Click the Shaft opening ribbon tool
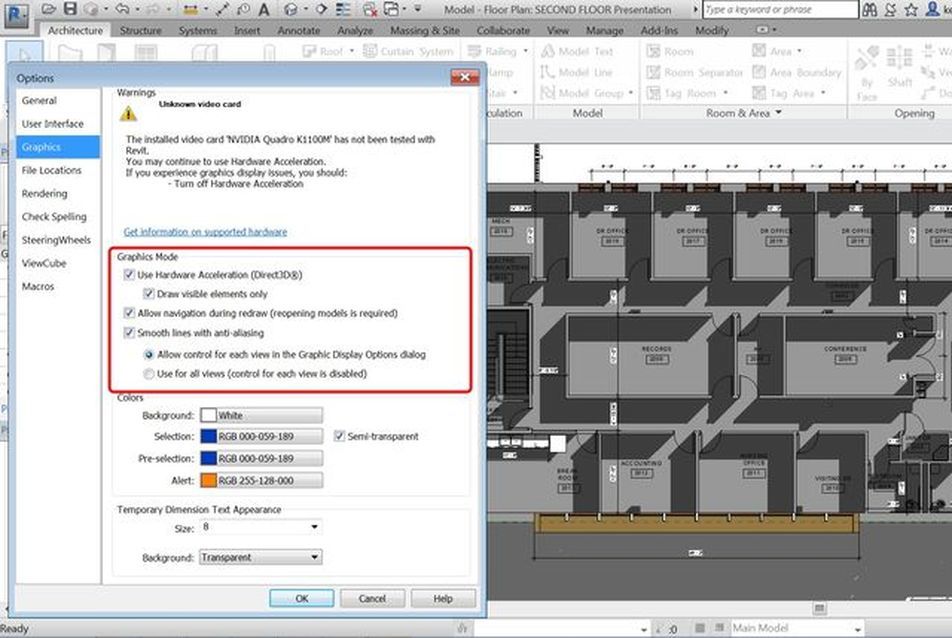Image resolution: width=952 pixels, height=638 pixels. pos(899,66)
